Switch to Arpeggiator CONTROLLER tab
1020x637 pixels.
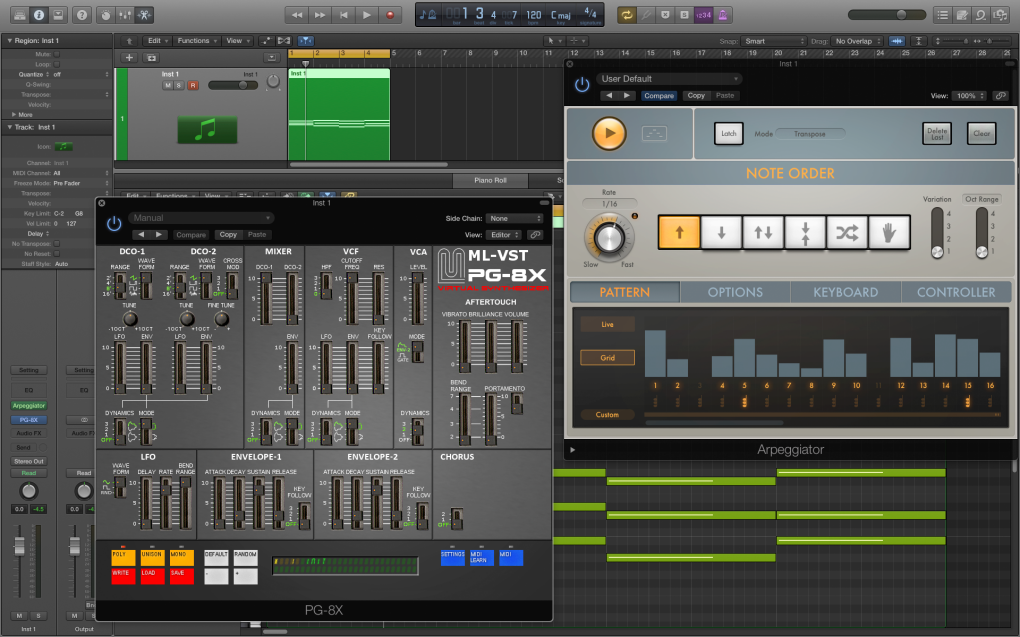click(x=956, y=292)
